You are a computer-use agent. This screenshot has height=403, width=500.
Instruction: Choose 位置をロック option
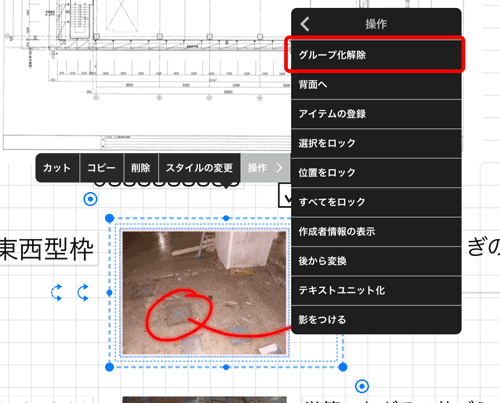[x=376, y=173]
